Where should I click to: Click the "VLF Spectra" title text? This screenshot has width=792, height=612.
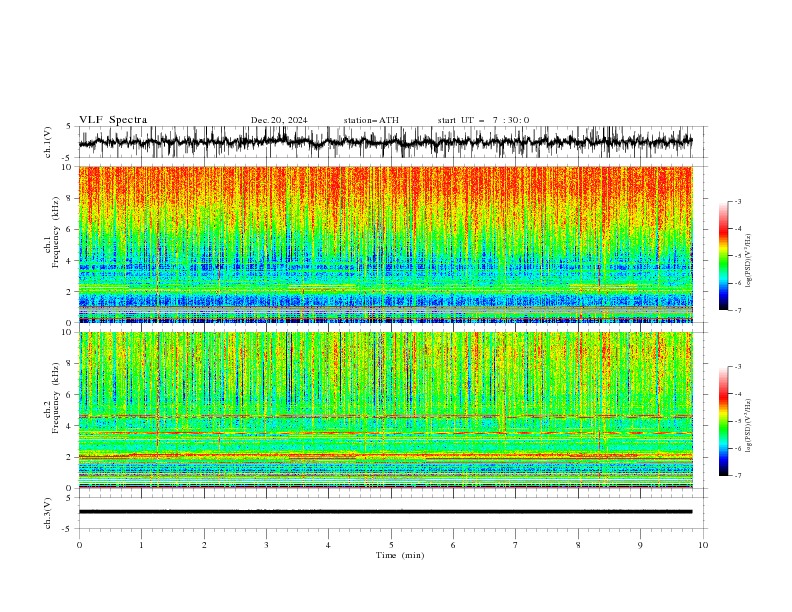(113, 120)
